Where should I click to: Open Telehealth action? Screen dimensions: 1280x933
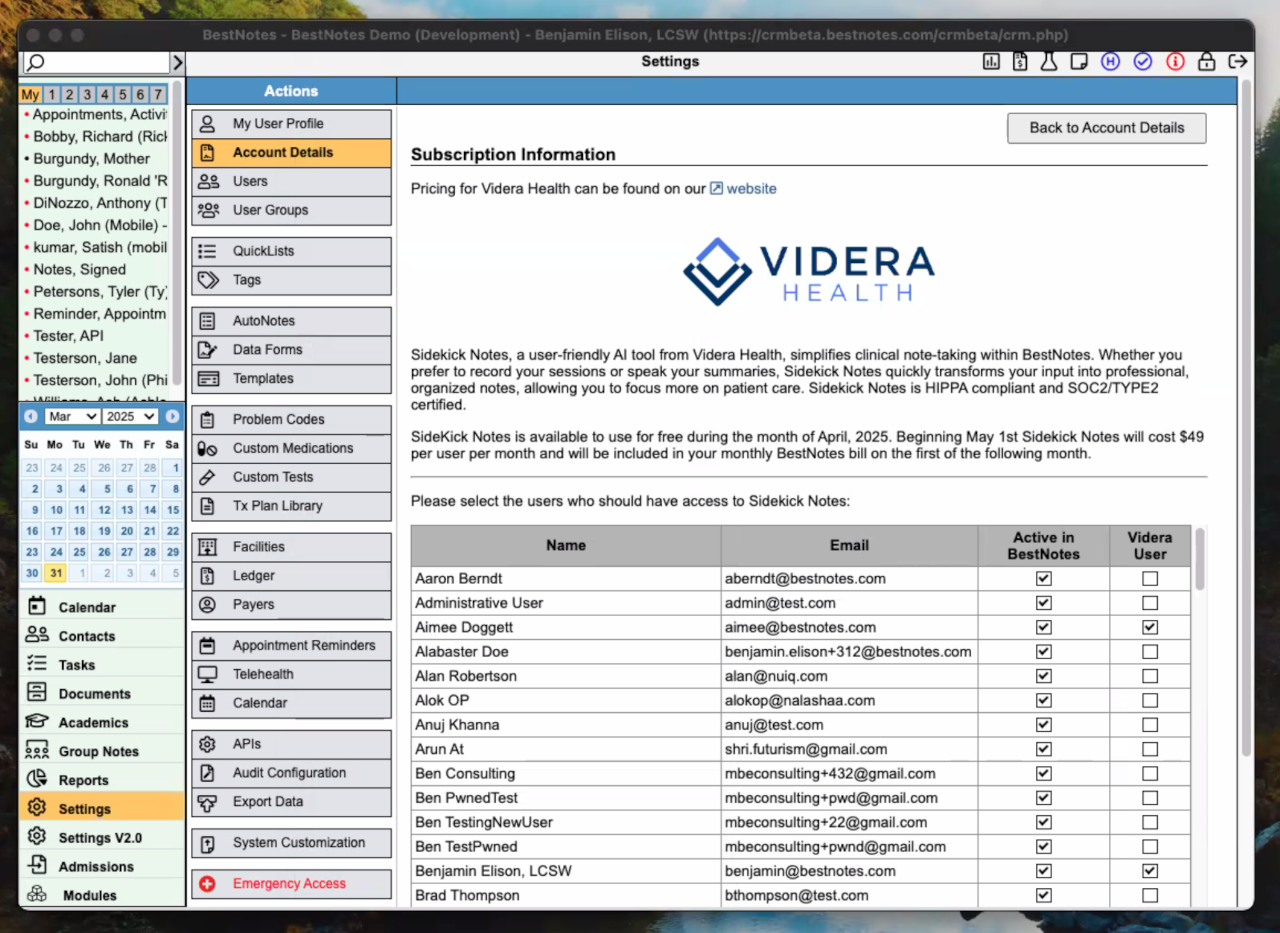point(291,675)
